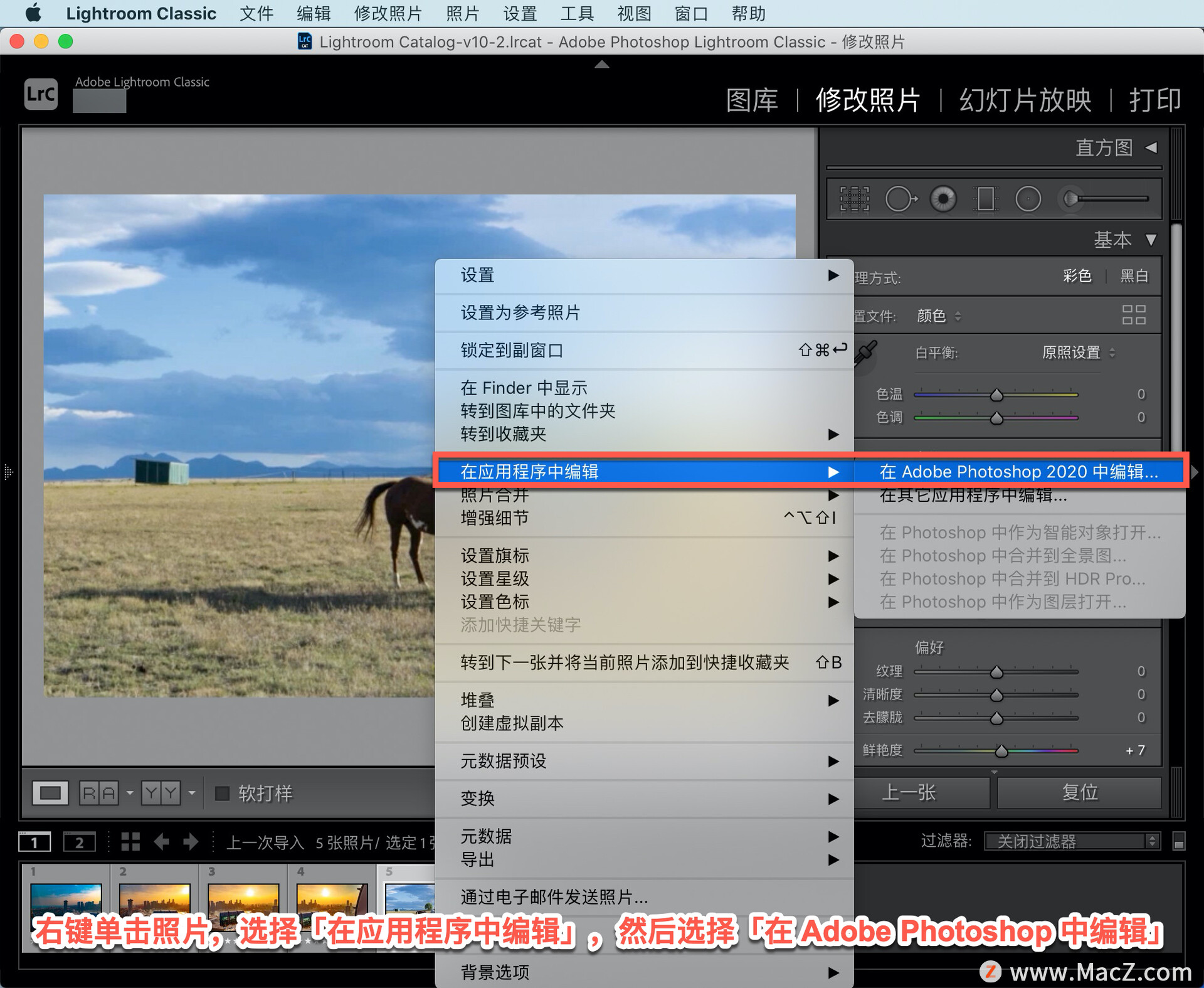Set treatment to 彩色
This screenshot has width=1204, height=988.
point(1077,276)
